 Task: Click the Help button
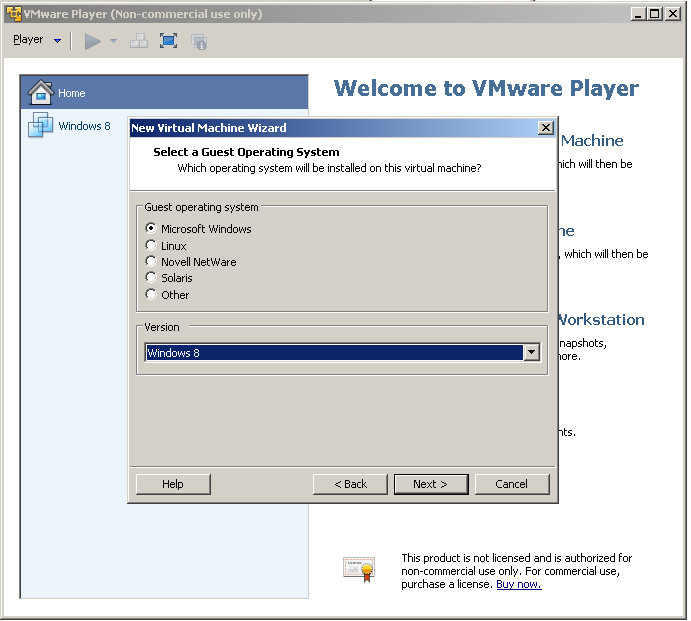point(173,484)
